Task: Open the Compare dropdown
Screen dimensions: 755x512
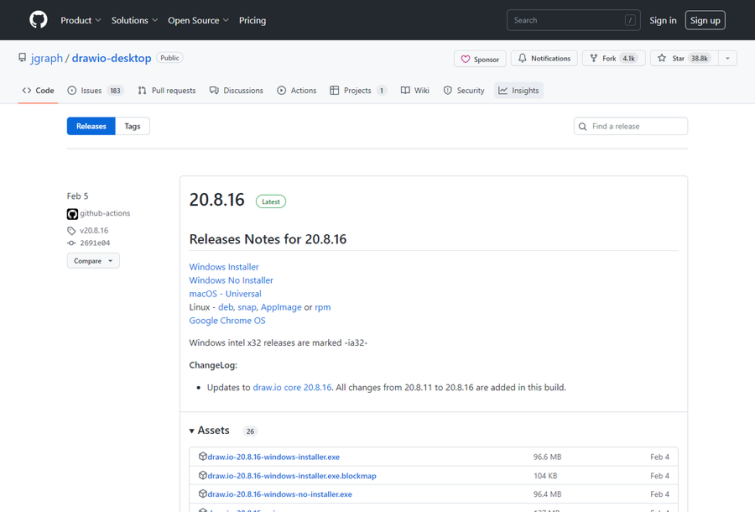Action: (93, 261)
